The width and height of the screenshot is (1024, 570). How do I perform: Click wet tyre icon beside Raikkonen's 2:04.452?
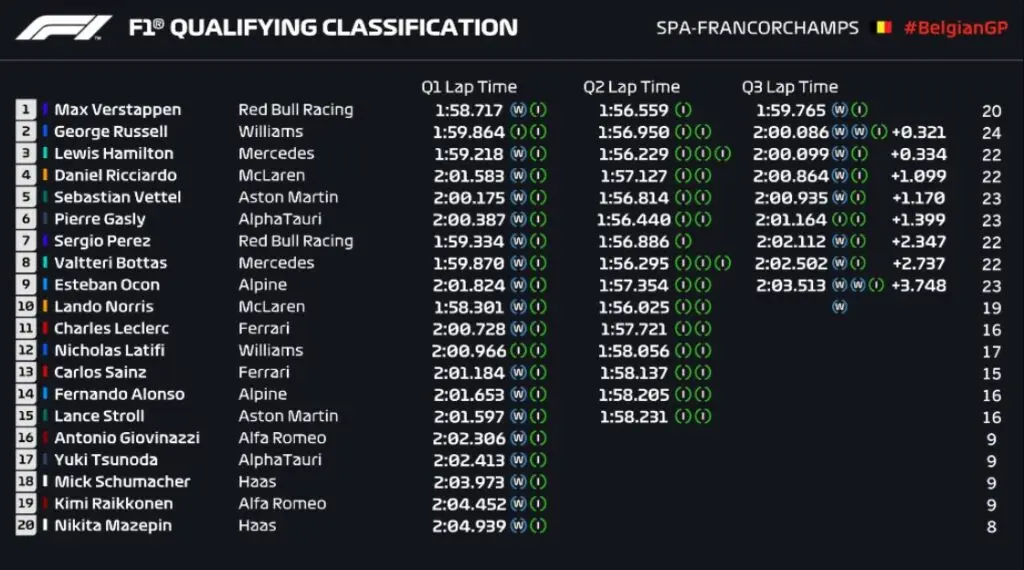click(x=518, y=504)
